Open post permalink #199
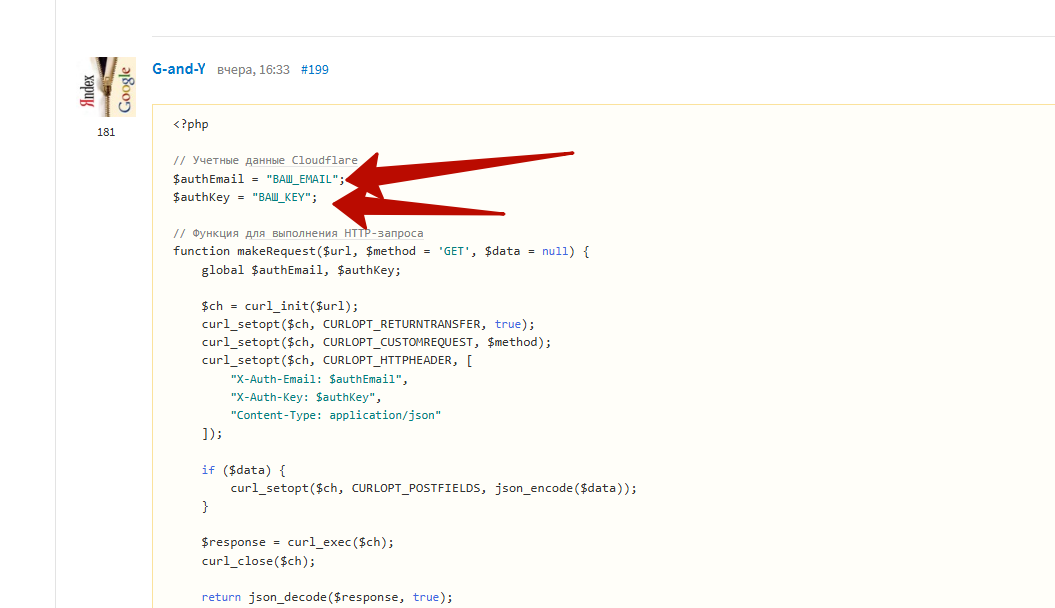This screenshot has width=1055, height=608. point(314,69)
